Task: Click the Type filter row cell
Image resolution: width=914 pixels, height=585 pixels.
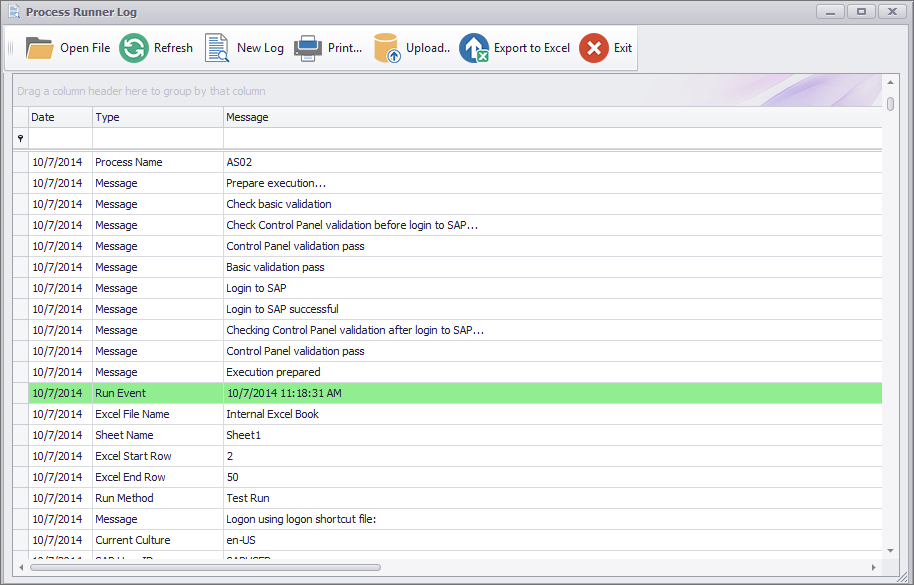Action: coord(157,139)
